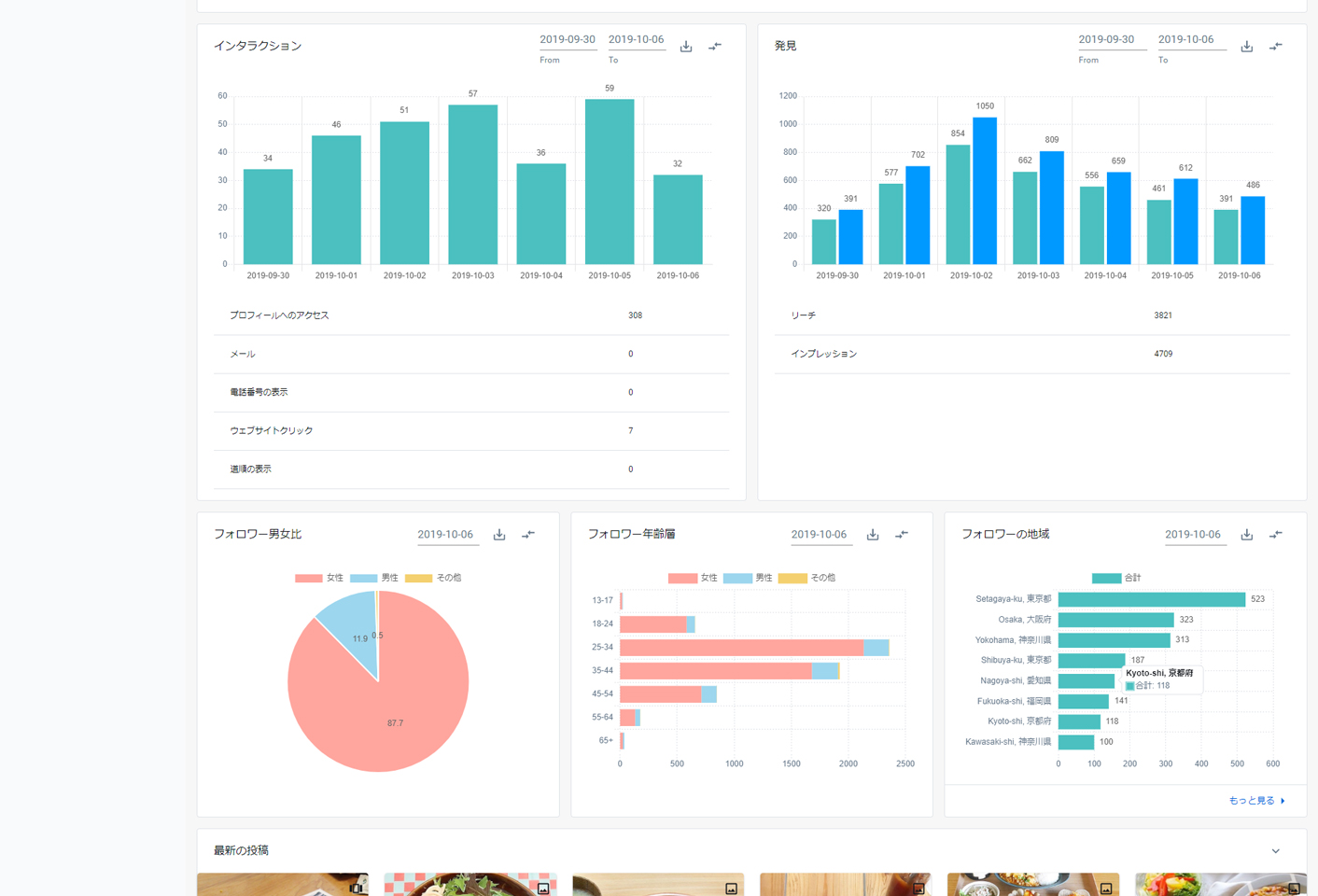Toggle 男性 legend in フォロワー年齢層 chart
Image resolution: width=1318 pixels, height=896 pixels.
[748, 578]
